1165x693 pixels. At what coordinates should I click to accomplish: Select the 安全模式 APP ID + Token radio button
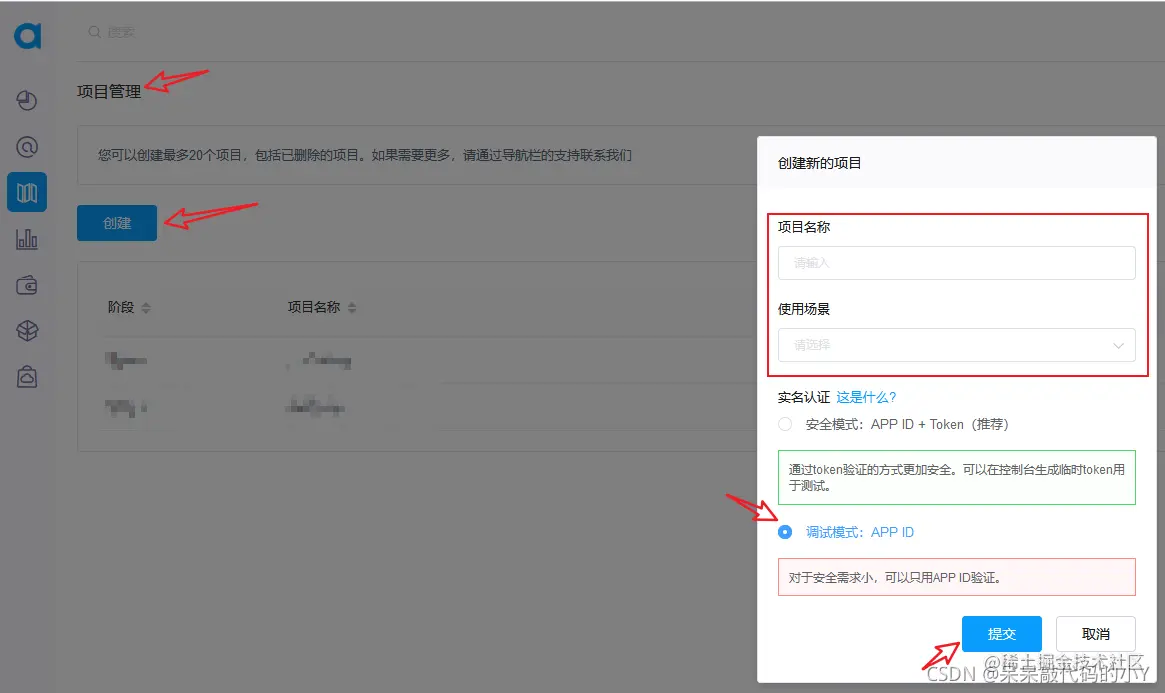[x=786, y=424]
